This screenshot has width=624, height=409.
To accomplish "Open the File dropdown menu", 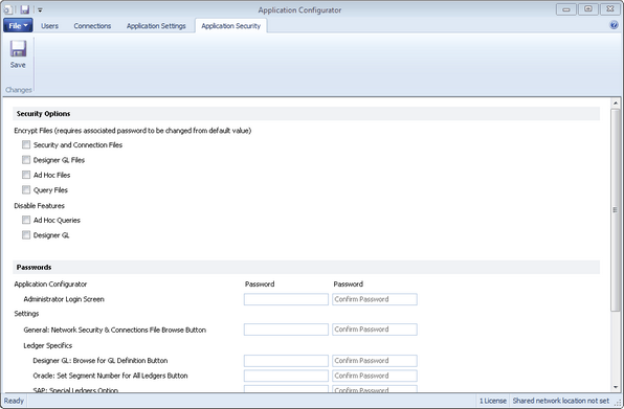I will coord(18,25).
